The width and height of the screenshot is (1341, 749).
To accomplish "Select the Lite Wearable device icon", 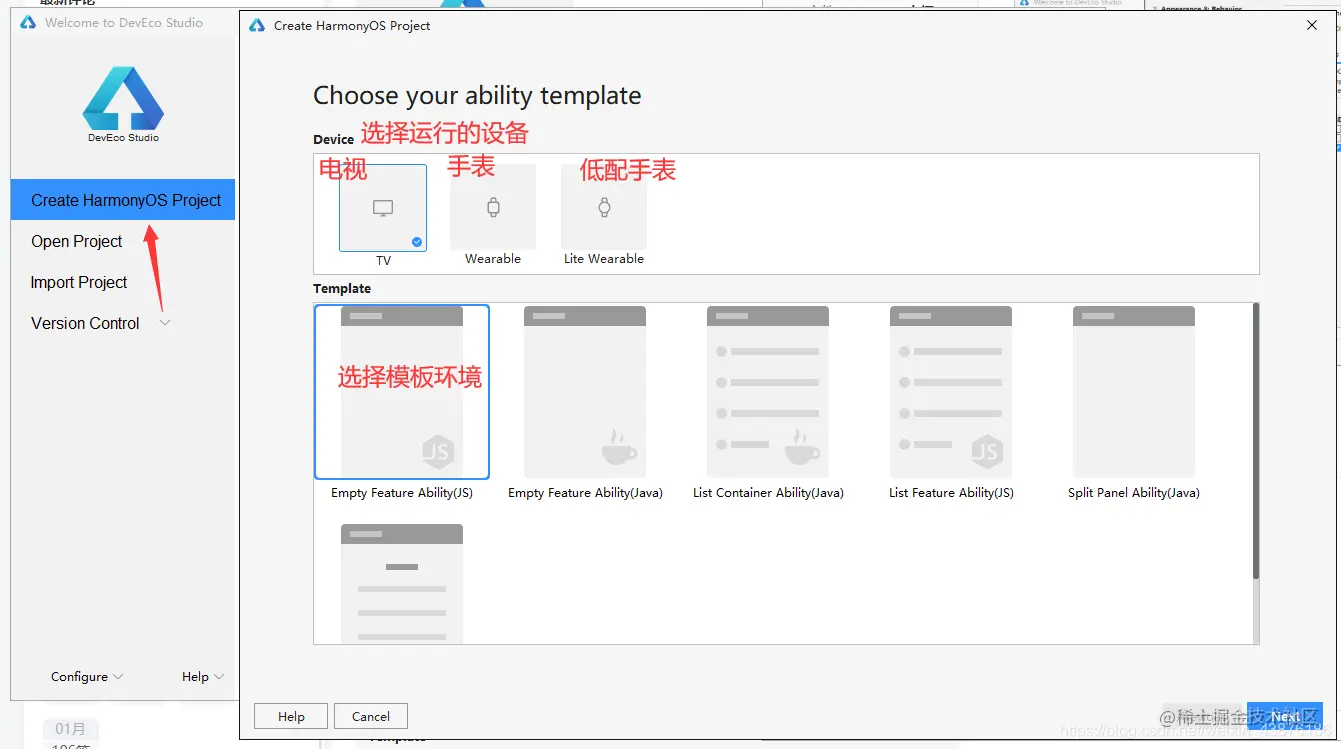I will (604, 207).
